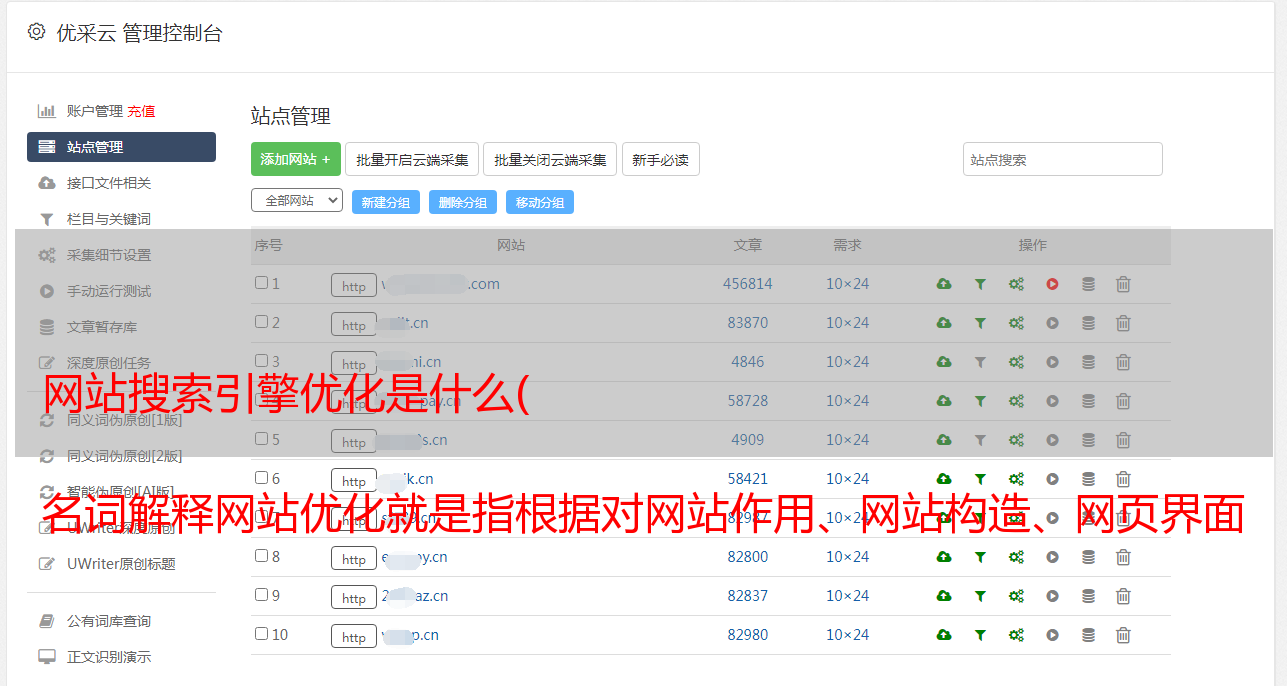Open 栏目与关键词 in the sidebar
This screenshot has width=1287, height=686.
click(108, 219)
